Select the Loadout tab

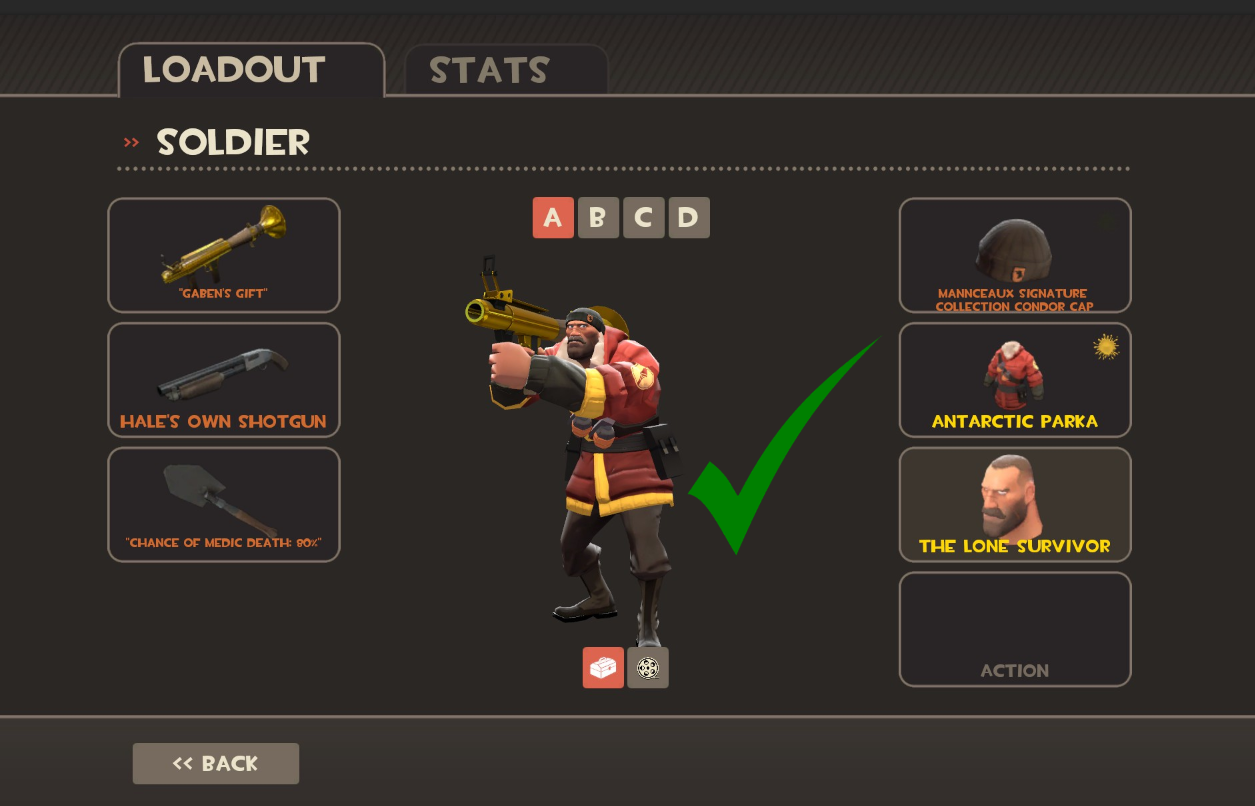tap(251, 70)
